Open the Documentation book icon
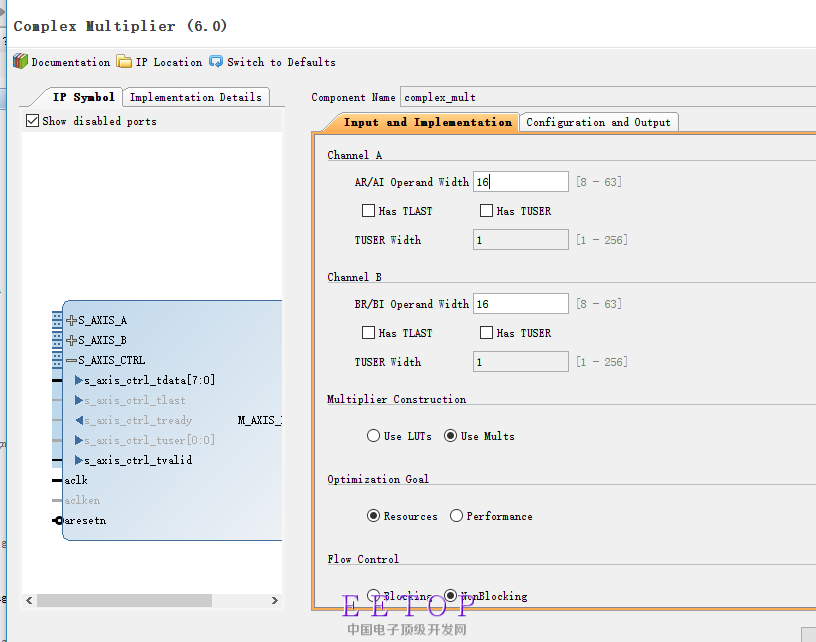This screenshot has height=642, width=816. click(x=20, y=62)
